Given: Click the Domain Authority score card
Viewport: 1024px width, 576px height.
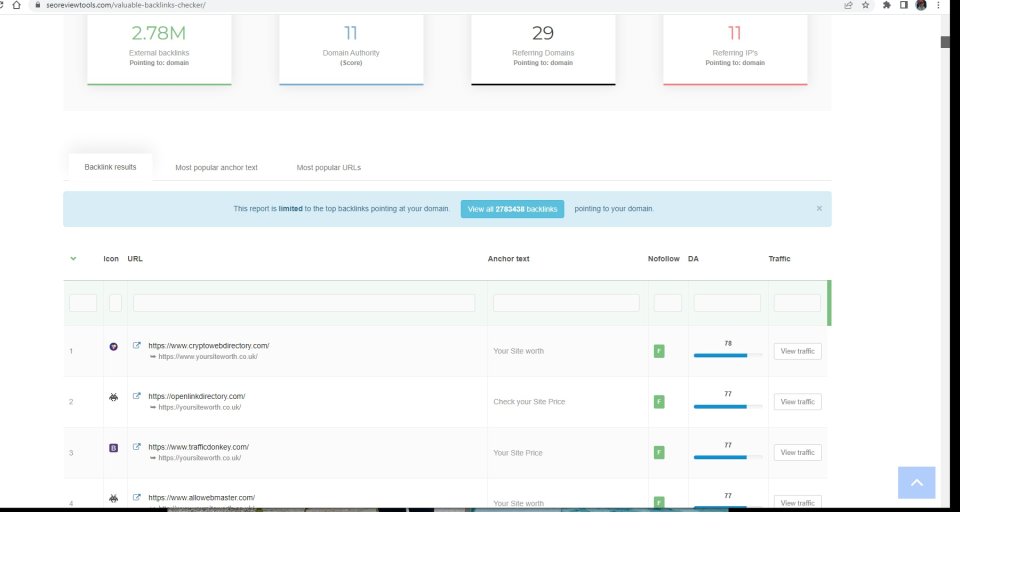Looking at the screenshot, I should 351,50.
